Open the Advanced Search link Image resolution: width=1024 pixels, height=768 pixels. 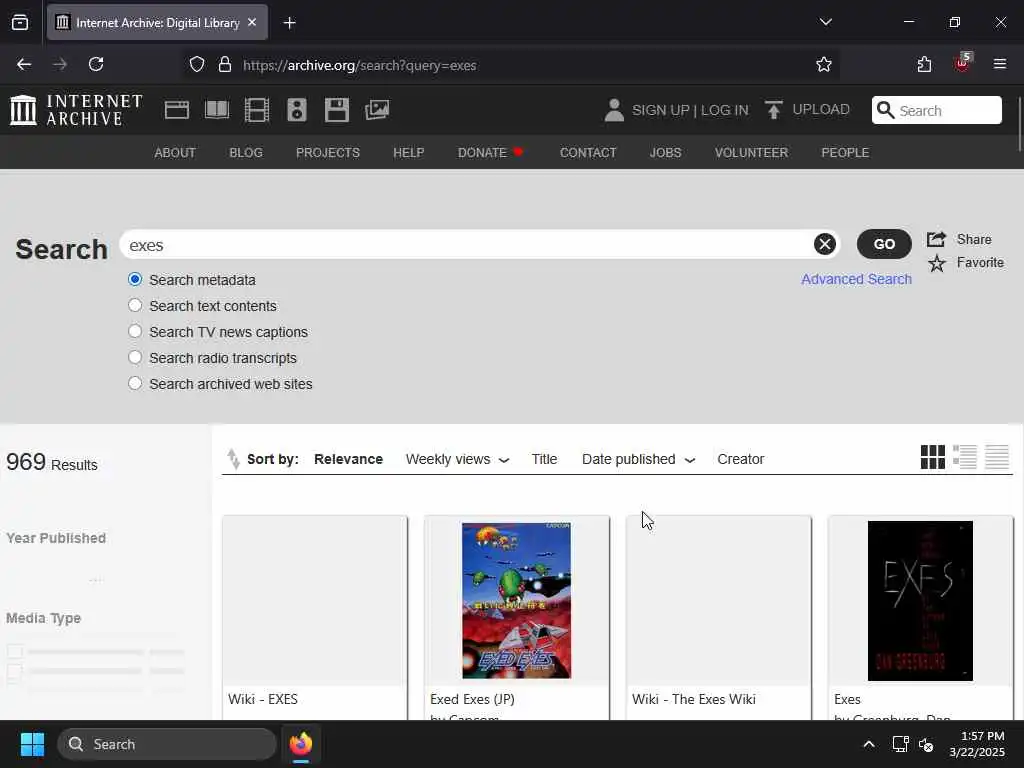pyautogui.click(x=856, y=279)
